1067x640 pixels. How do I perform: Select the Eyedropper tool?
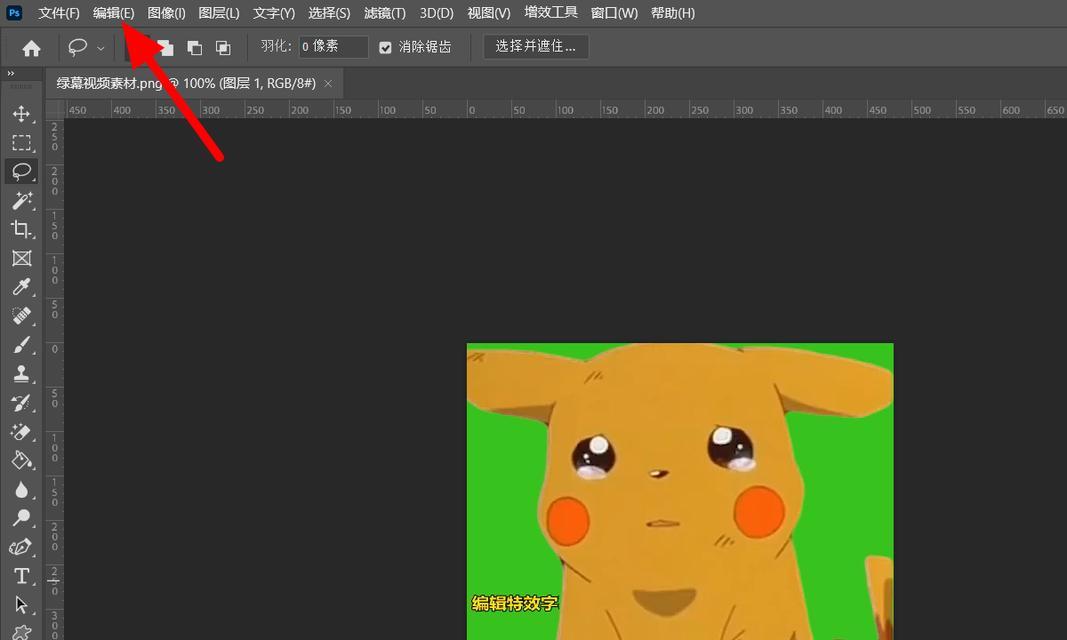click(x=21, y=287)
